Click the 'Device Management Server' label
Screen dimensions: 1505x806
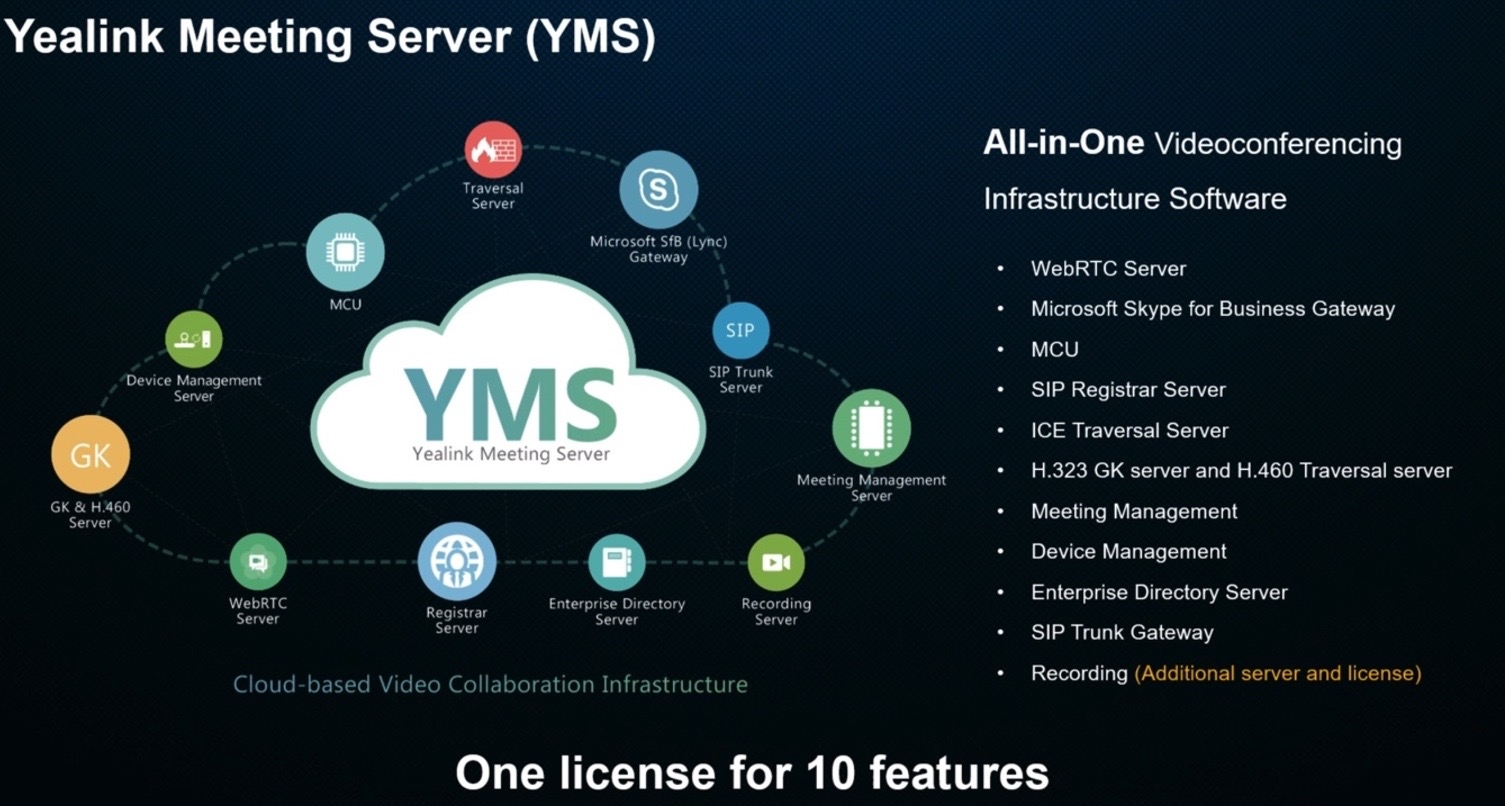(194, 388)
